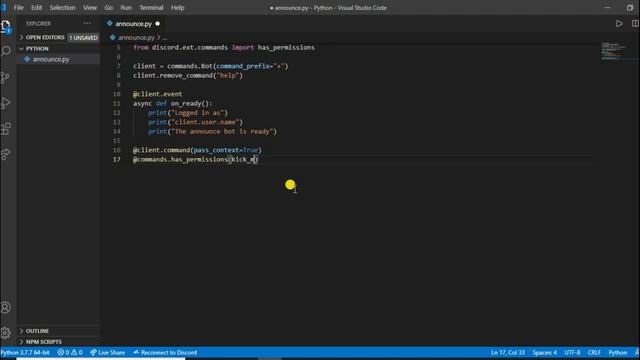The width and height of the screenshot is (640, 360).
Task: Open the Extensions view icon
Action: [x=6, y=129]
